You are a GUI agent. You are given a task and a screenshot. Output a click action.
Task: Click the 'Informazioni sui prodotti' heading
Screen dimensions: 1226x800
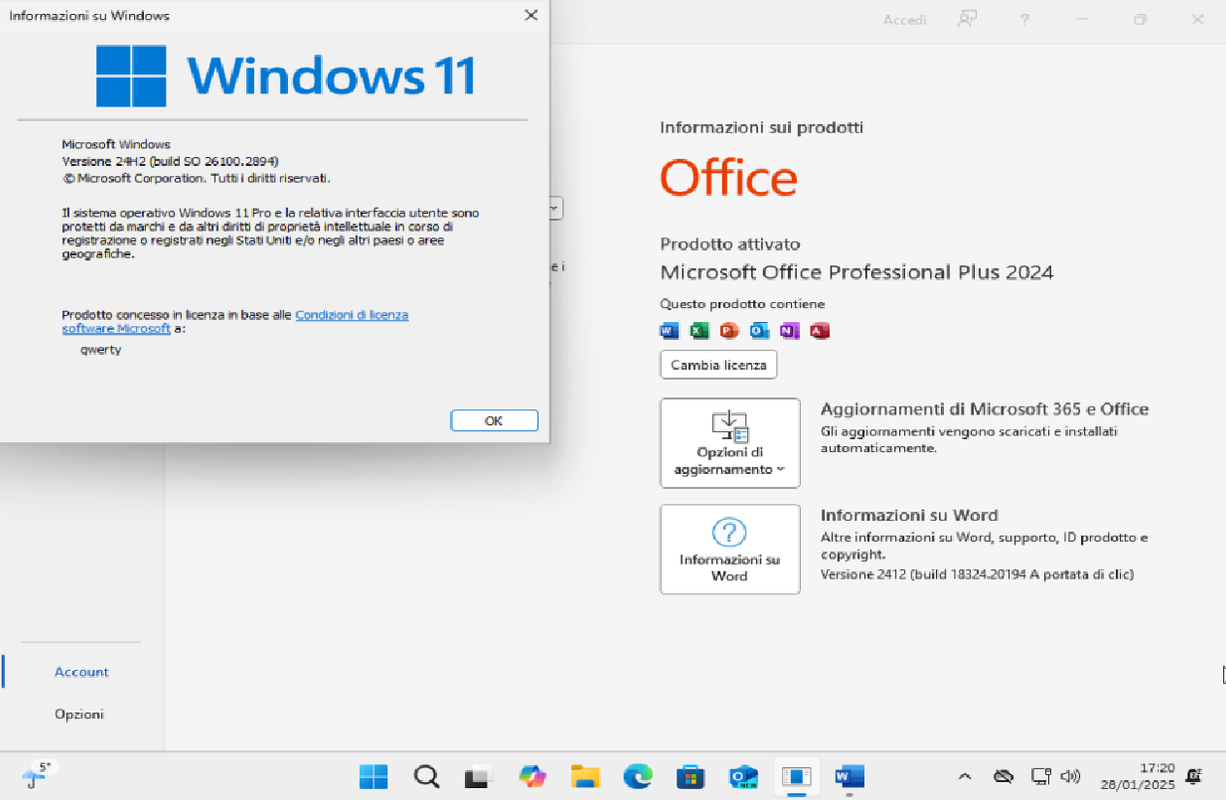tap(762, 128)
